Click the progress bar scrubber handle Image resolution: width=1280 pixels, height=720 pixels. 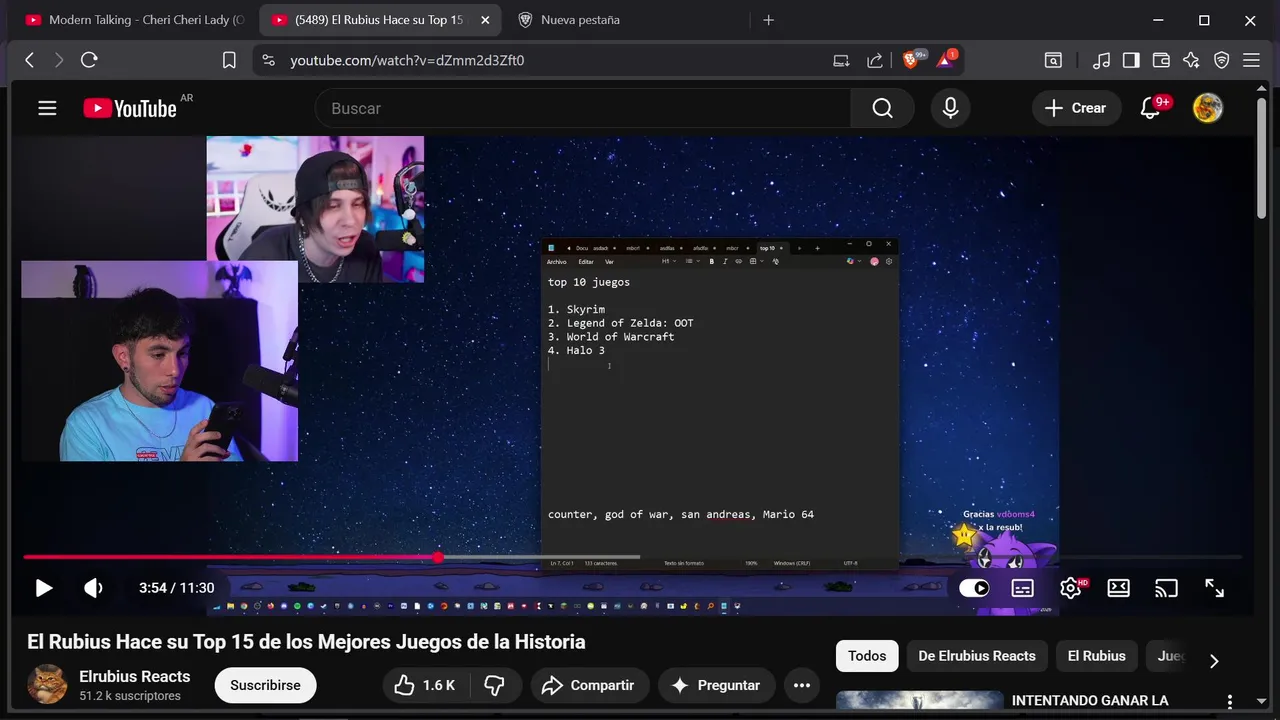tap(438, 557)
